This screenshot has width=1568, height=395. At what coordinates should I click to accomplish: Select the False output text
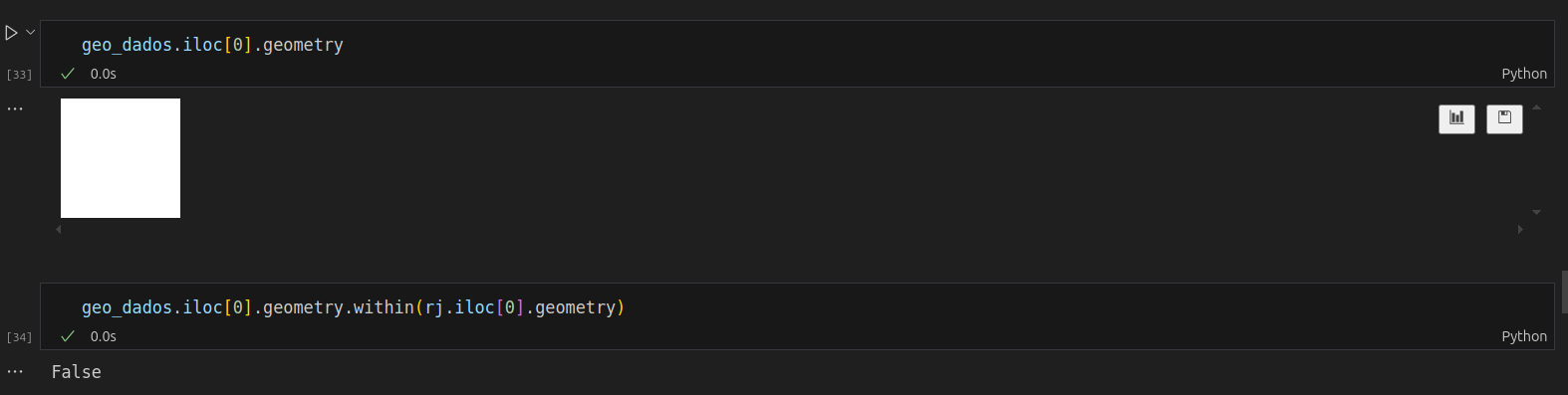coord(77,372)
